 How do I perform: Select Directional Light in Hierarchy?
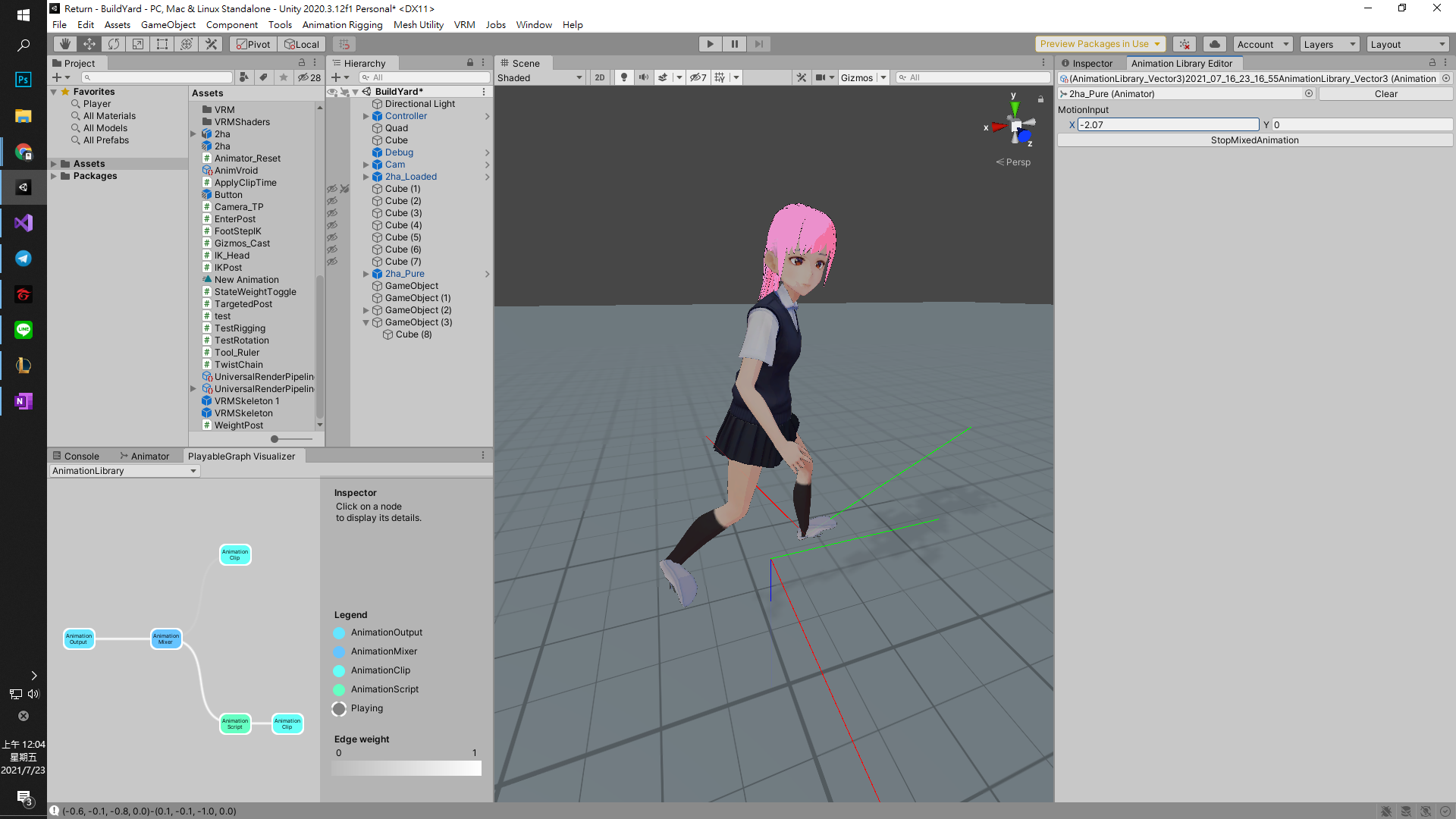point(419,104)
